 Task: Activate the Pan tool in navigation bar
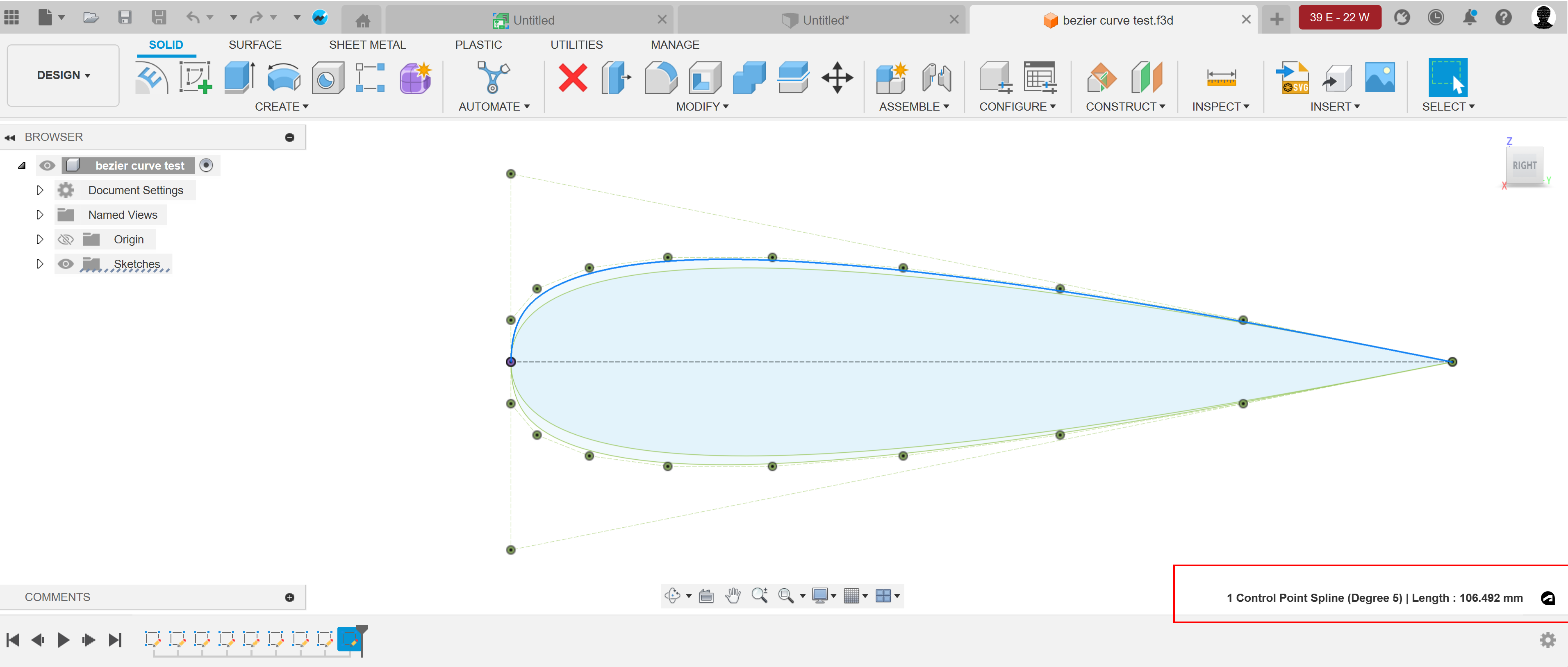pos(733,596)
